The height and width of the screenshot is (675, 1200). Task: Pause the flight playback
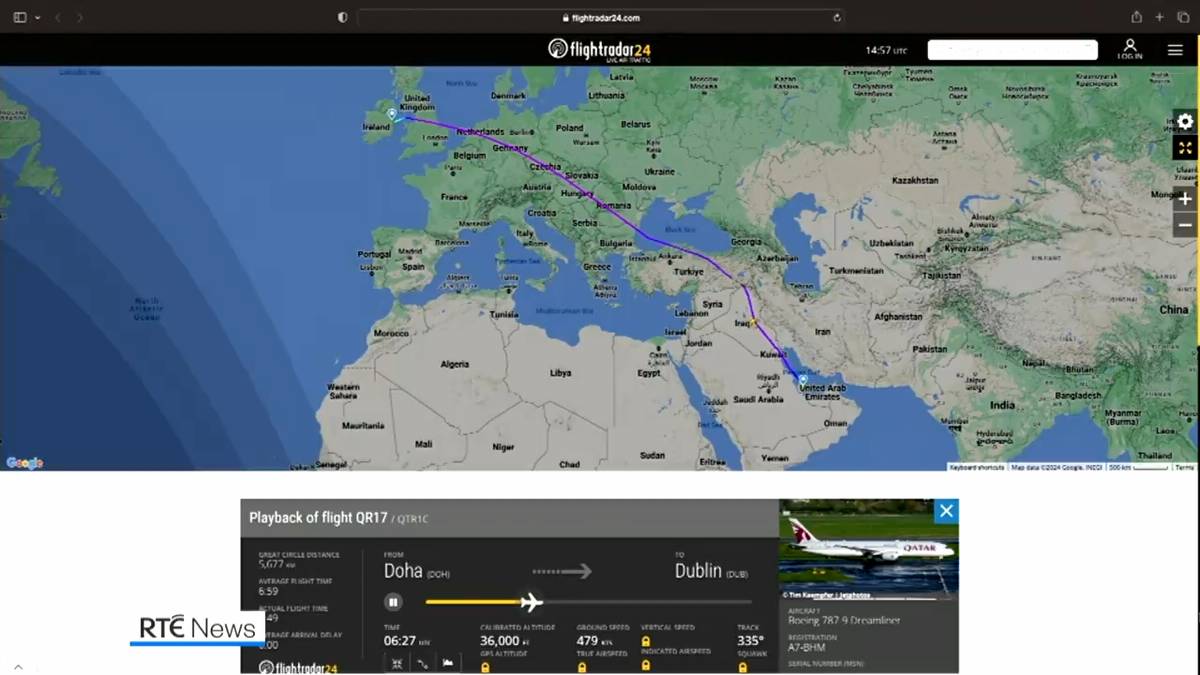pyautogui.click(x=394, y=602)
